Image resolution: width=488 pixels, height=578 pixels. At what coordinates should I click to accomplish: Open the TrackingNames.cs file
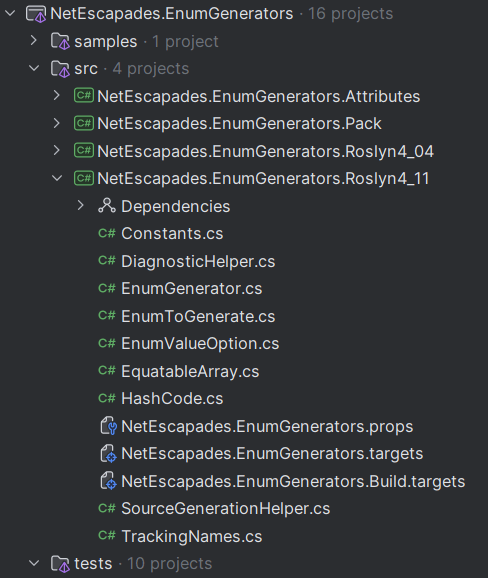[192, 536]
